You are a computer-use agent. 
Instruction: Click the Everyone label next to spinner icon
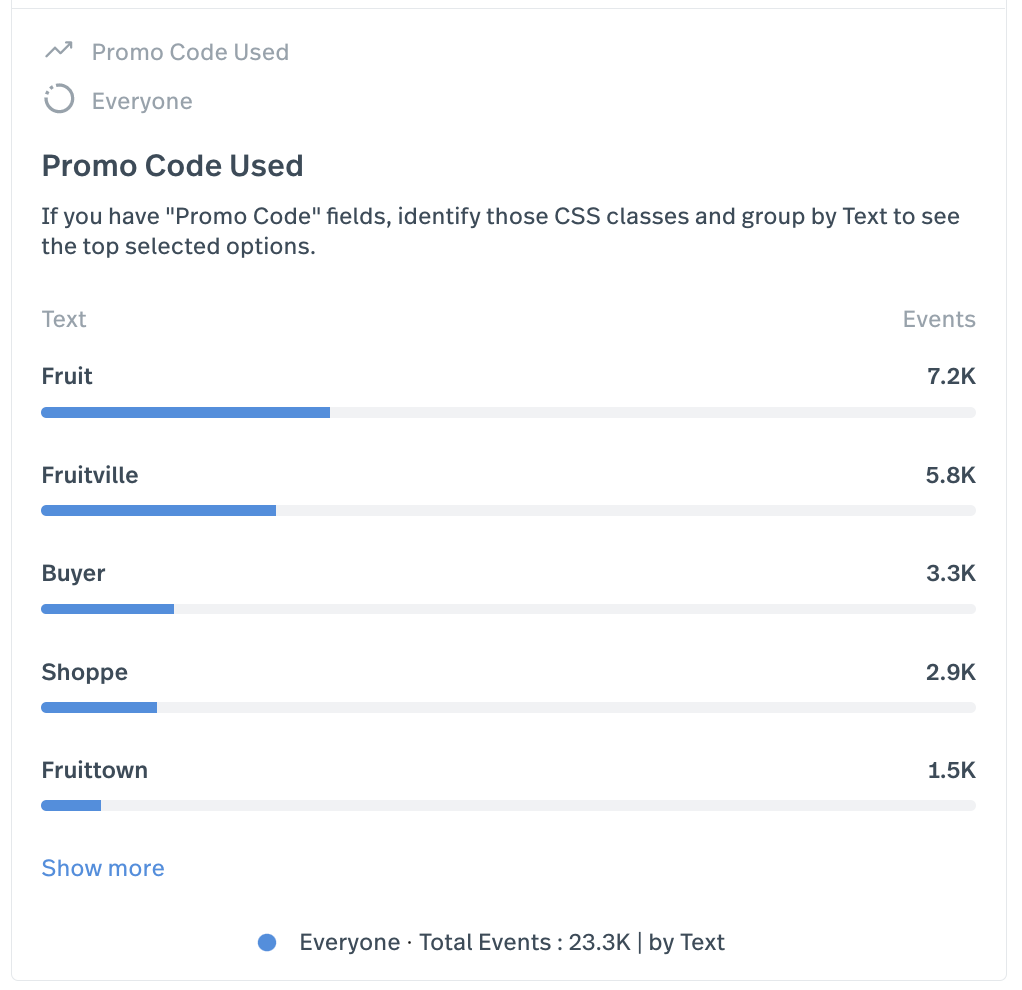point(142,100)
